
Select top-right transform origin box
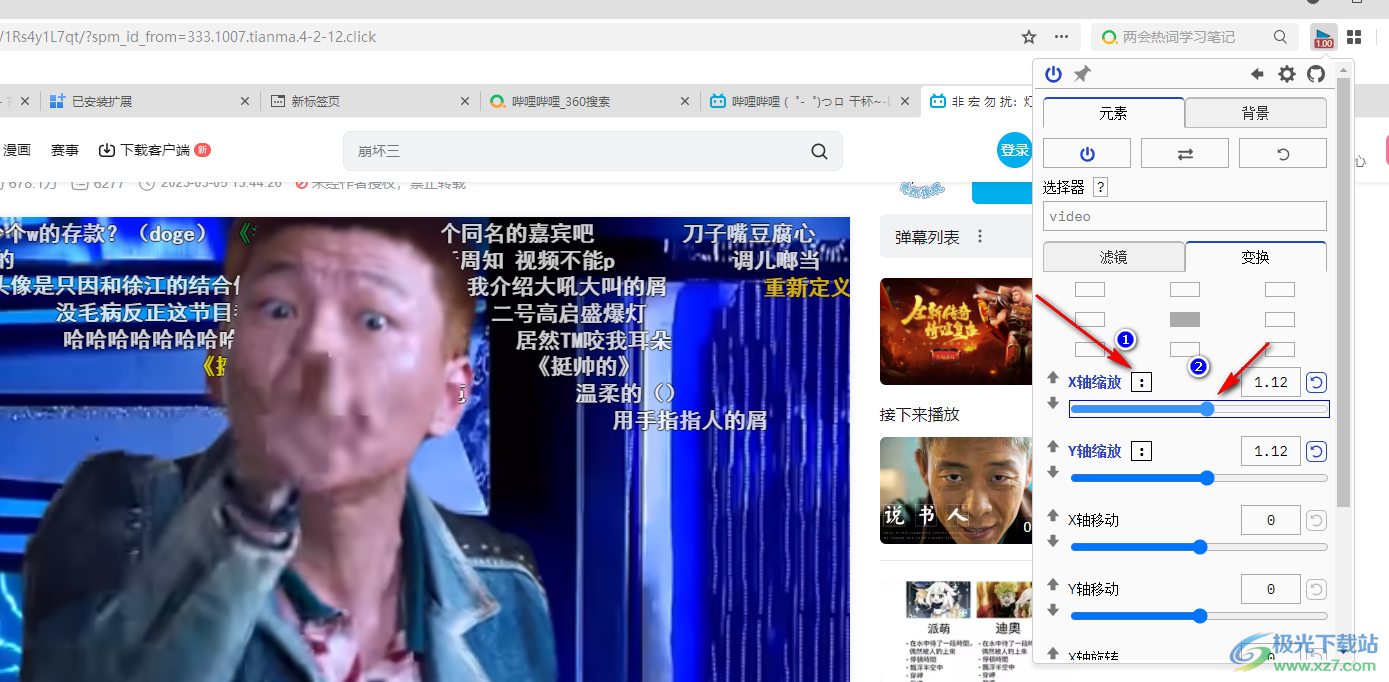[x=1280, y=290]
